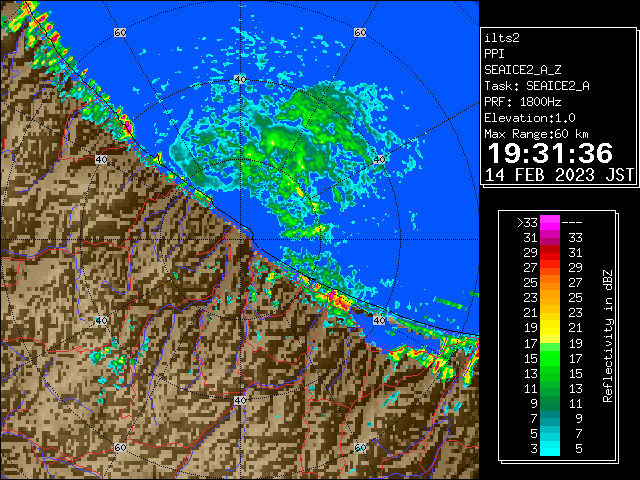Click the 60 range label in southeast land area
640x480 pixels.
360,447
